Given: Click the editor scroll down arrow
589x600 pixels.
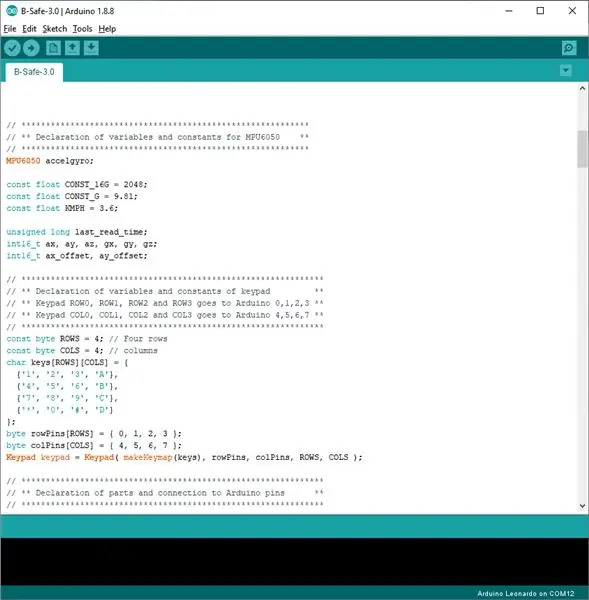Looking at the screenshot, I should [582, 506].
